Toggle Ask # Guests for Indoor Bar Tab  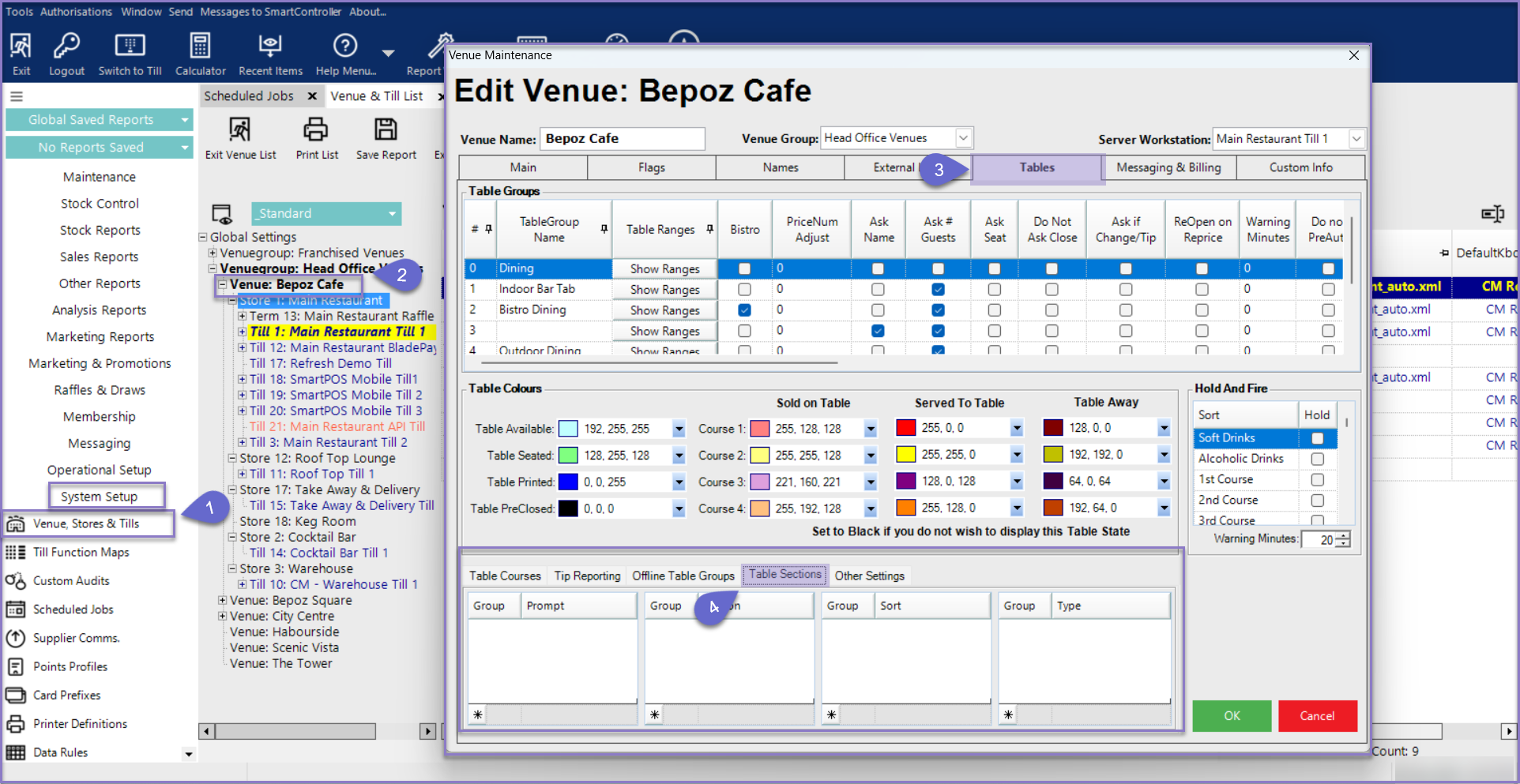[938, 289]
